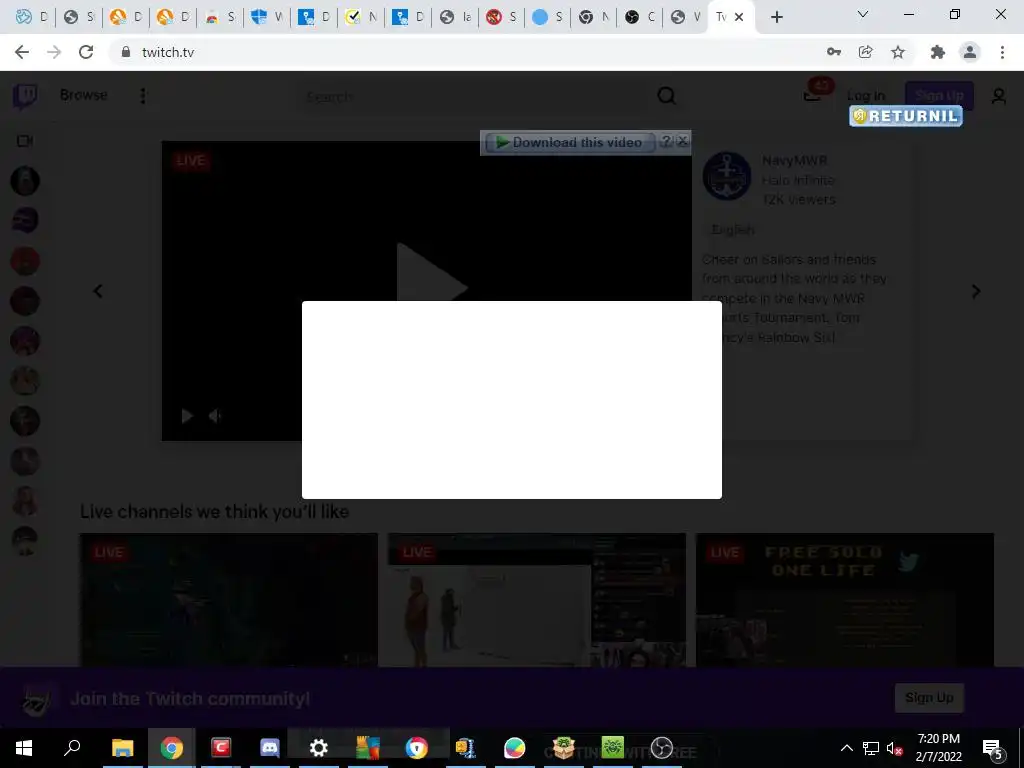1024x768 pixels.
Task: Open a new Chrome tab
Action: coord(776,18)
